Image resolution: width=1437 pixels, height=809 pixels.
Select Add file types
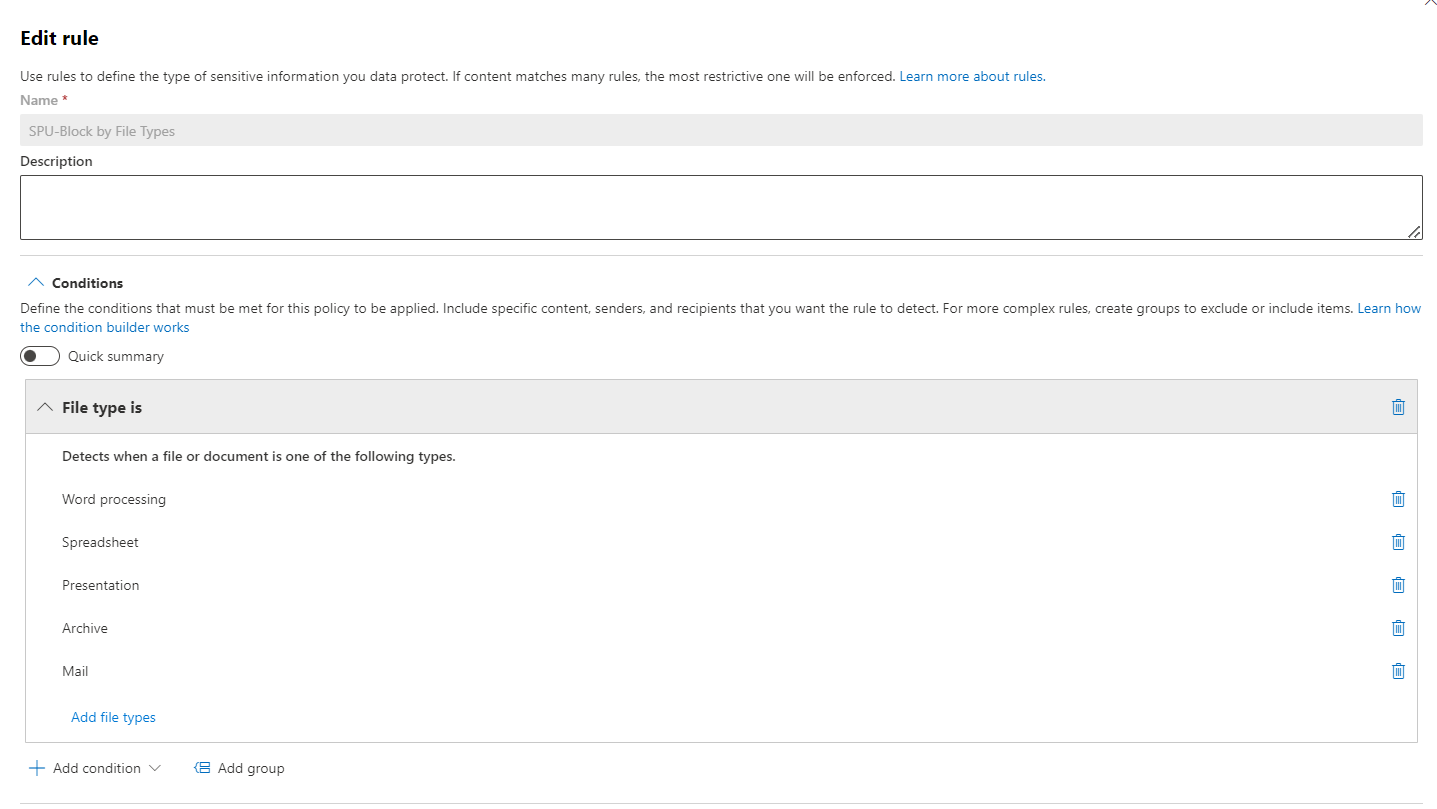113,716
